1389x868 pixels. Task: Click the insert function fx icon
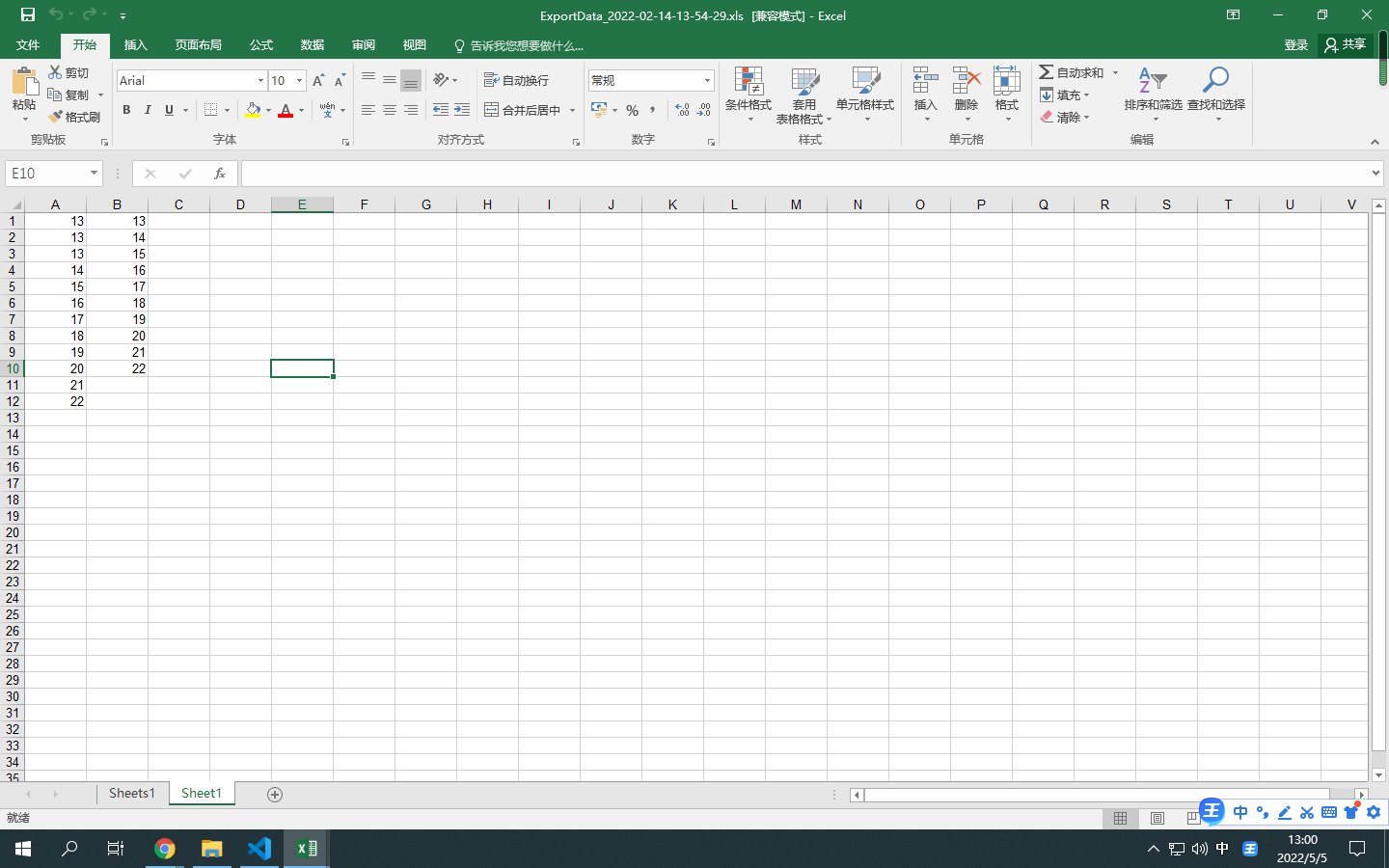pos(220,174)
